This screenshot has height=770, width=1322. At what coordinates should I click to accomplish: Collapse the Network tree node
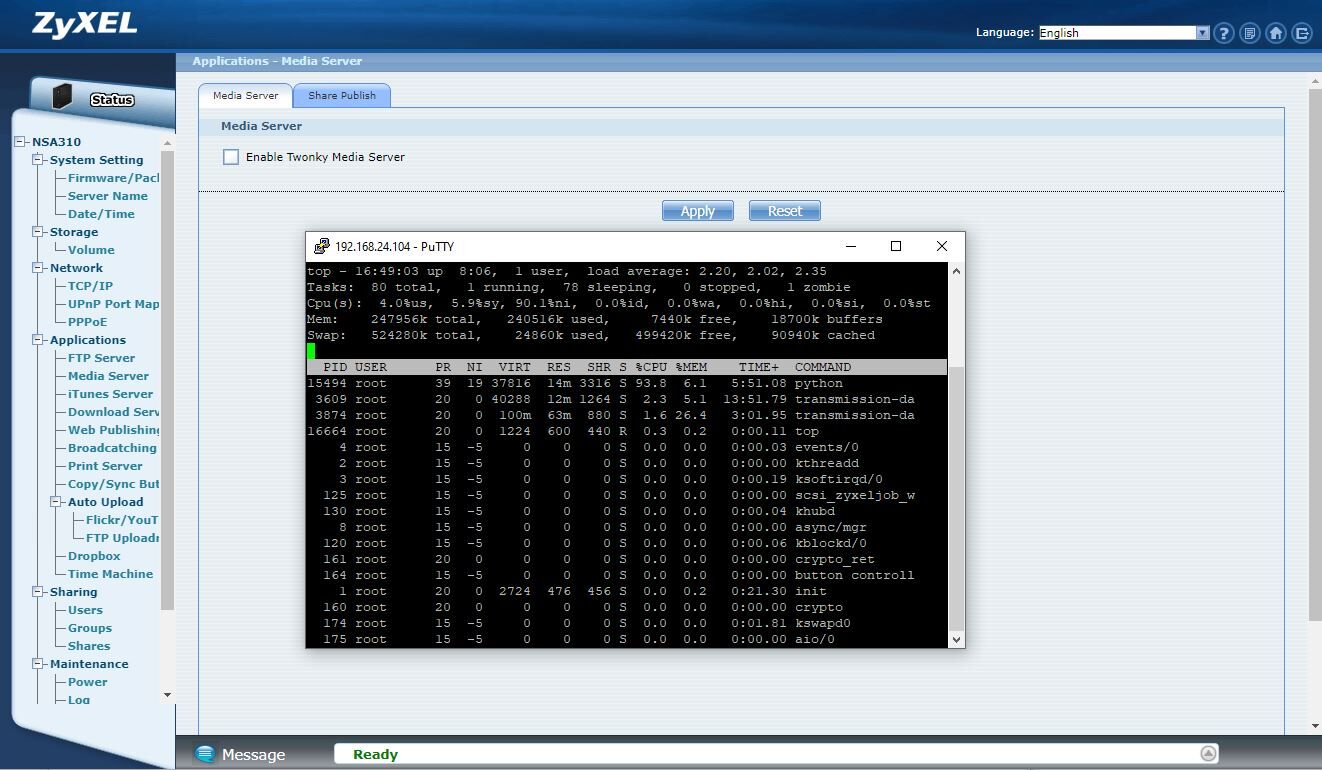(39, 268)
